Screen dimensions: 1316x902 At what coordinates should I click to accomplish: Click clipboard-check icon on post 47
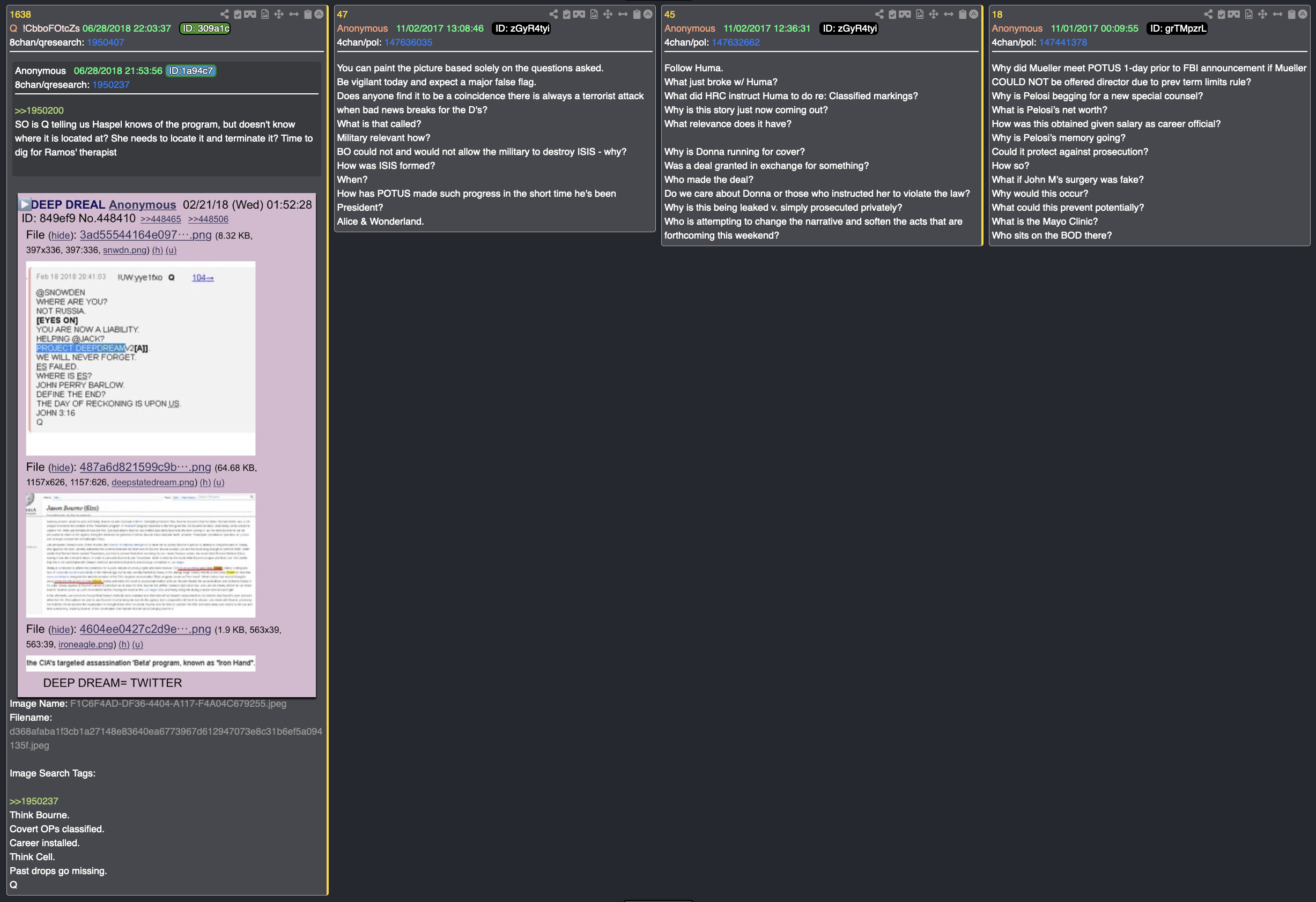point(567,14)
